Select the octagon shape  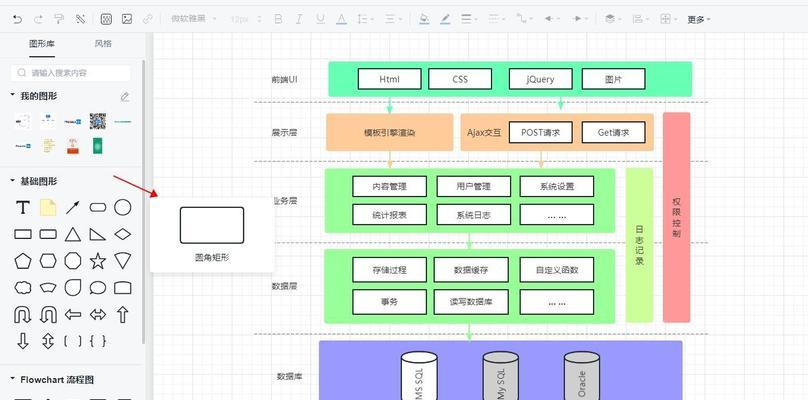73,261
